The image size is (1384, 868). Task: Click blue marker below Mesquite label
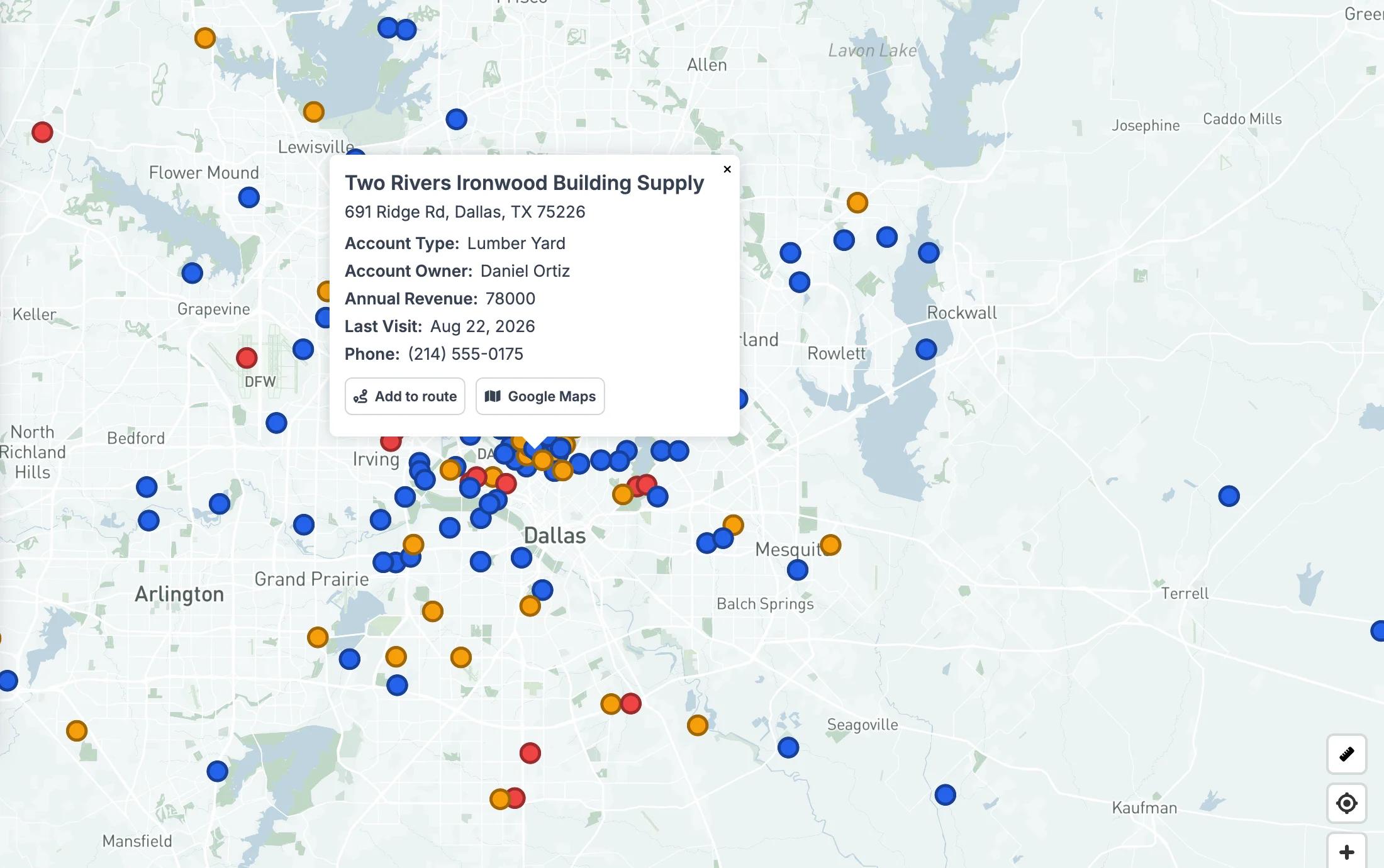point(798,570)
